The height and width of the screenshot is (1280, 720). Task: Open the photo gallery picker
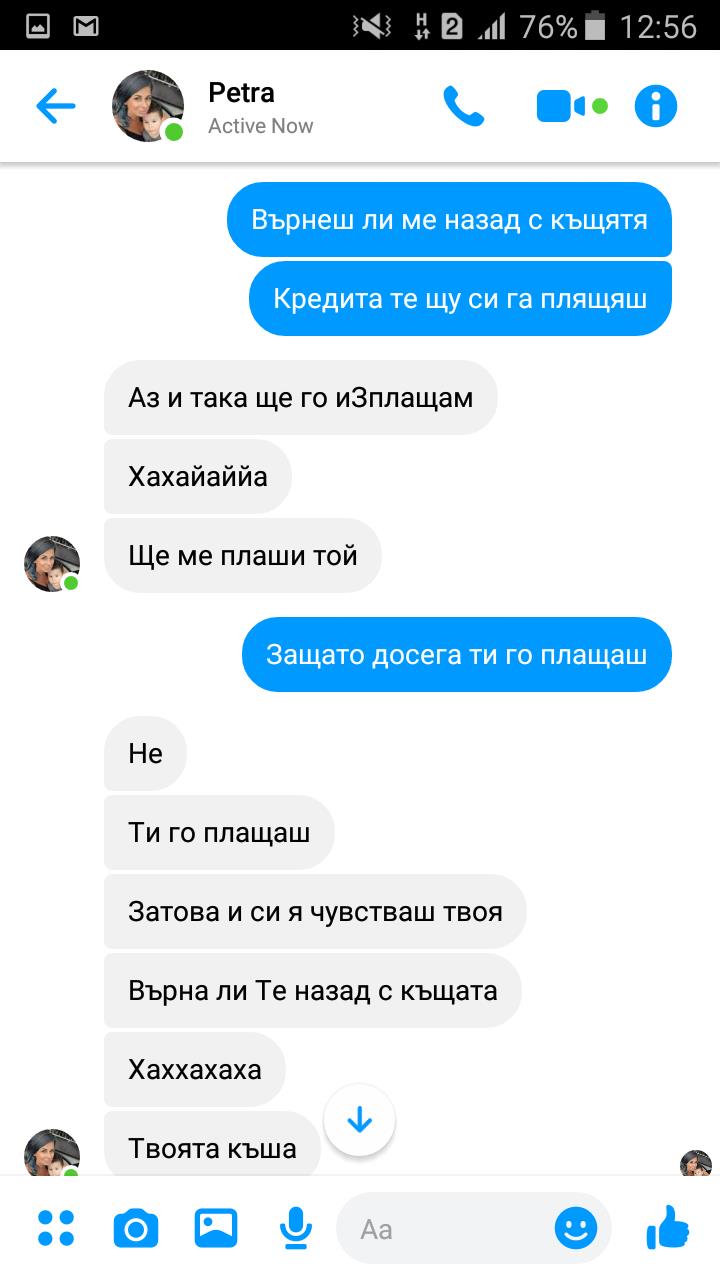216,1228
